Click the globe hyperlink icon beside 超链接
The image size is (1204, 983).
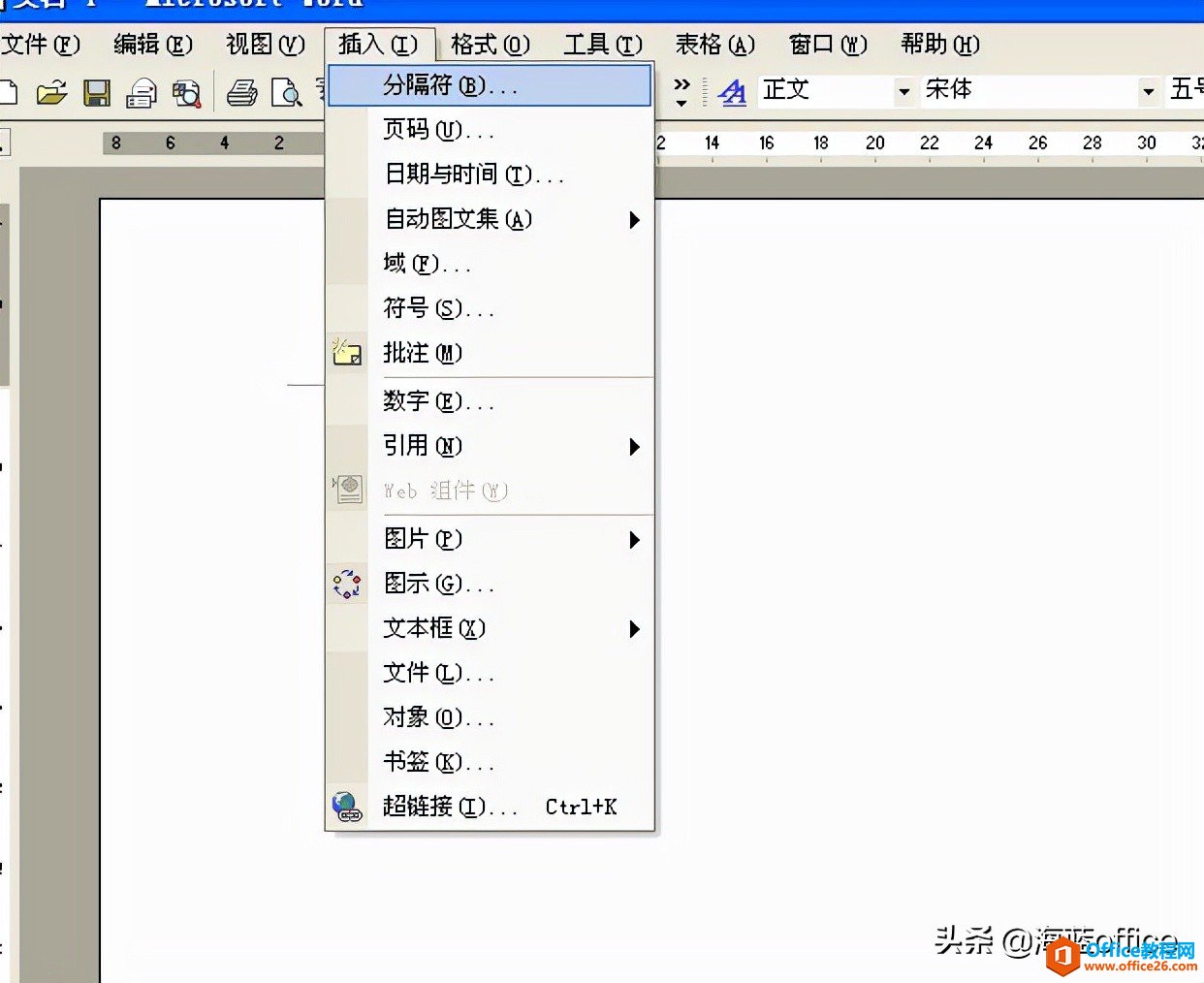347,807
